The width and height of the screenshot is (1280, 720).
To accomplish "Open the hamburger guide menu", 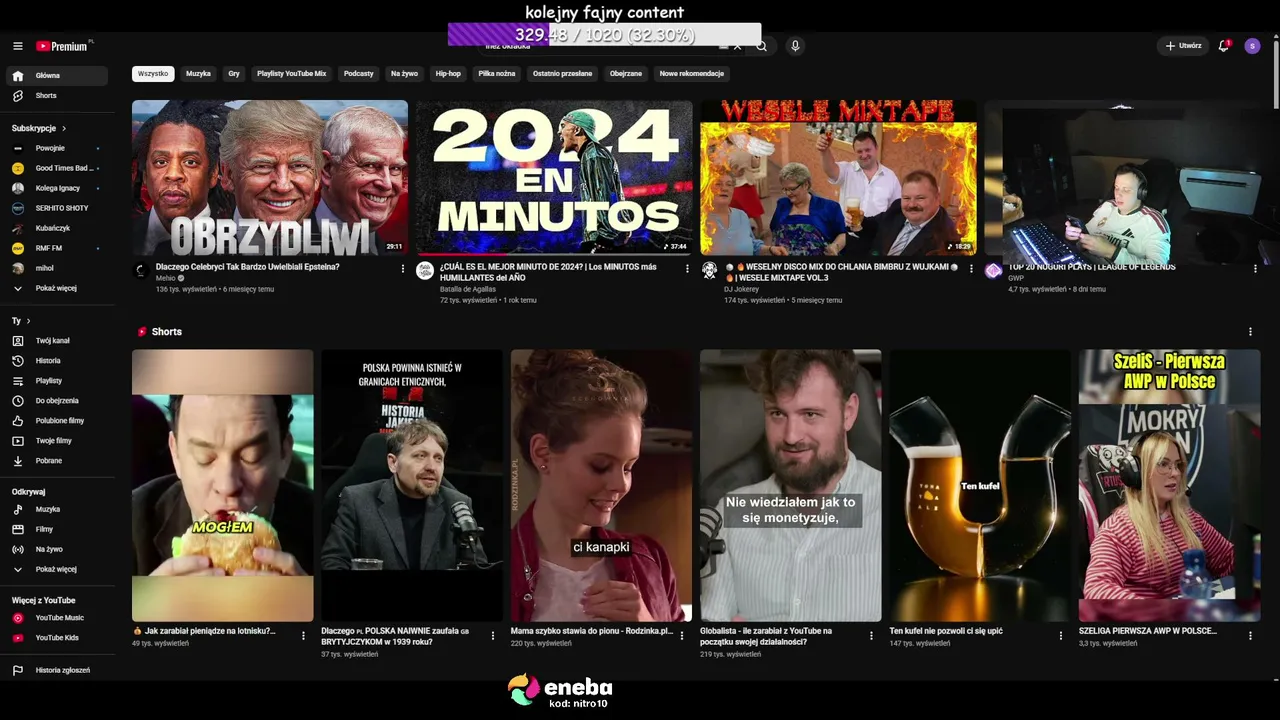I will [x=17, y=46].
